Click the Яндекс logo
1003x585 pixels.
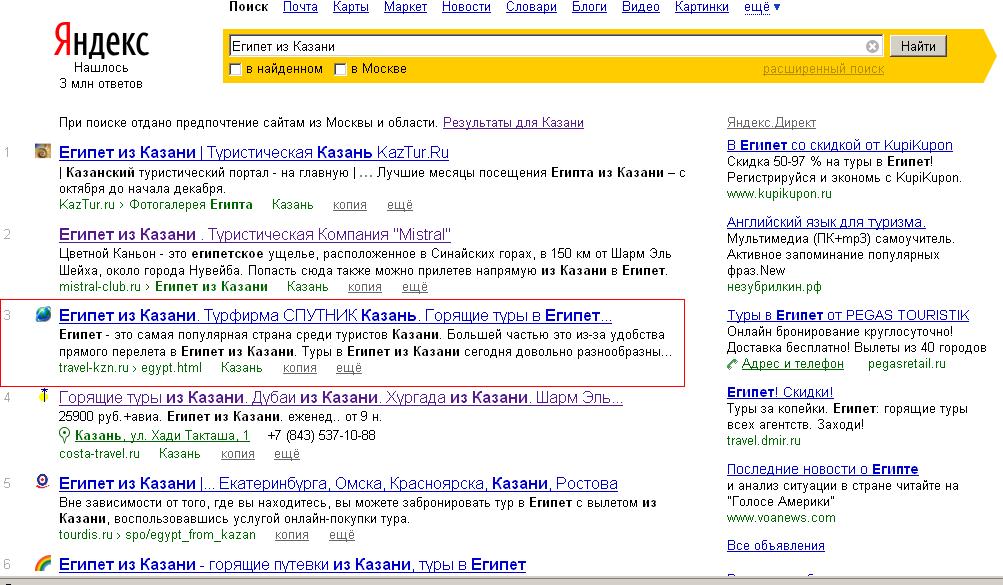101,42
